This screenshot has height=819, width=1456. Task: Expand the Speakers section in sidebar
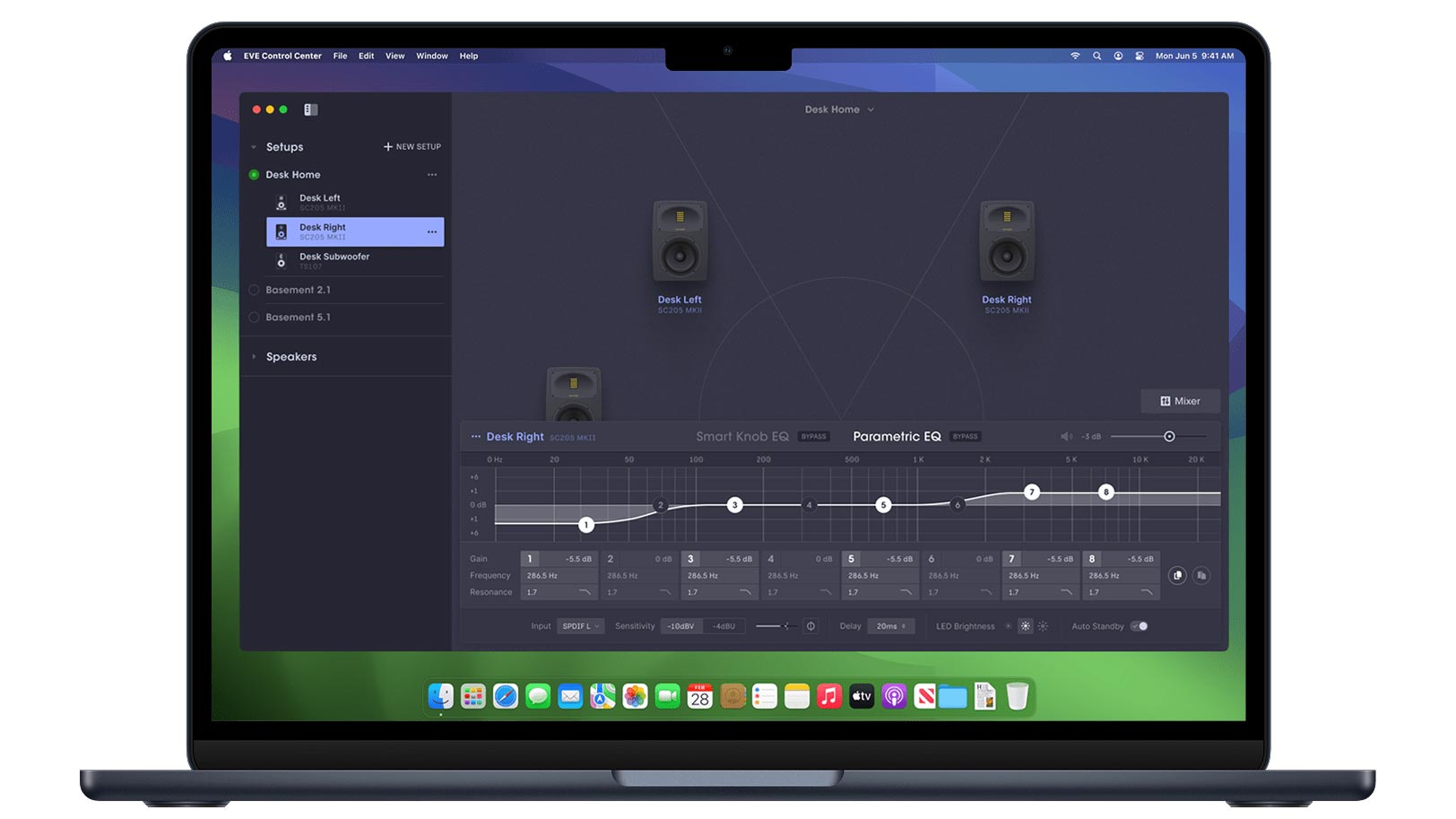coord(255,357)
